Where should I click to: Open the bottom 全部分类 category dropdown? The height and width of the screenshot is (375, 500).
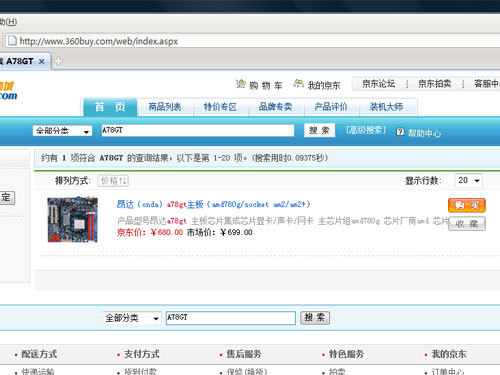tap(132, 318)
